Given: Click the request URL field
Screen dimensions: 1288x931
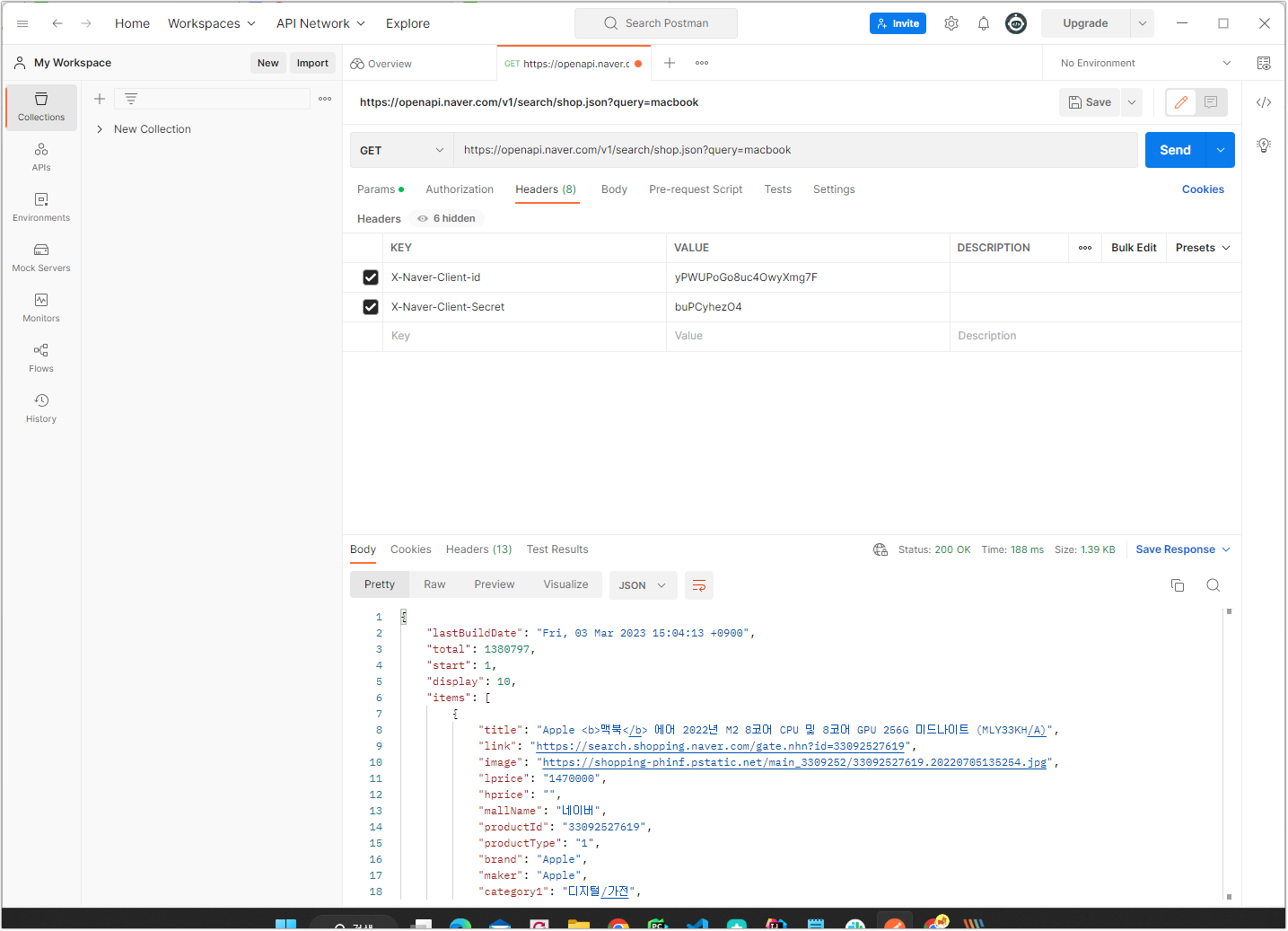Looking at the screenshot, I should [x=795, y=150].
